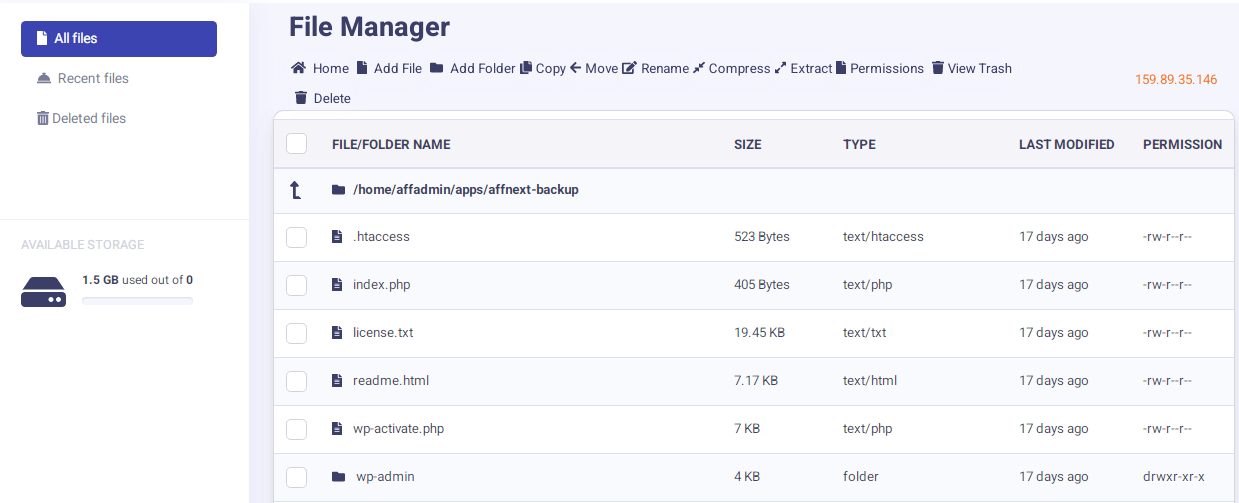Click the storage usage progress bar

[x=137, y=300]
